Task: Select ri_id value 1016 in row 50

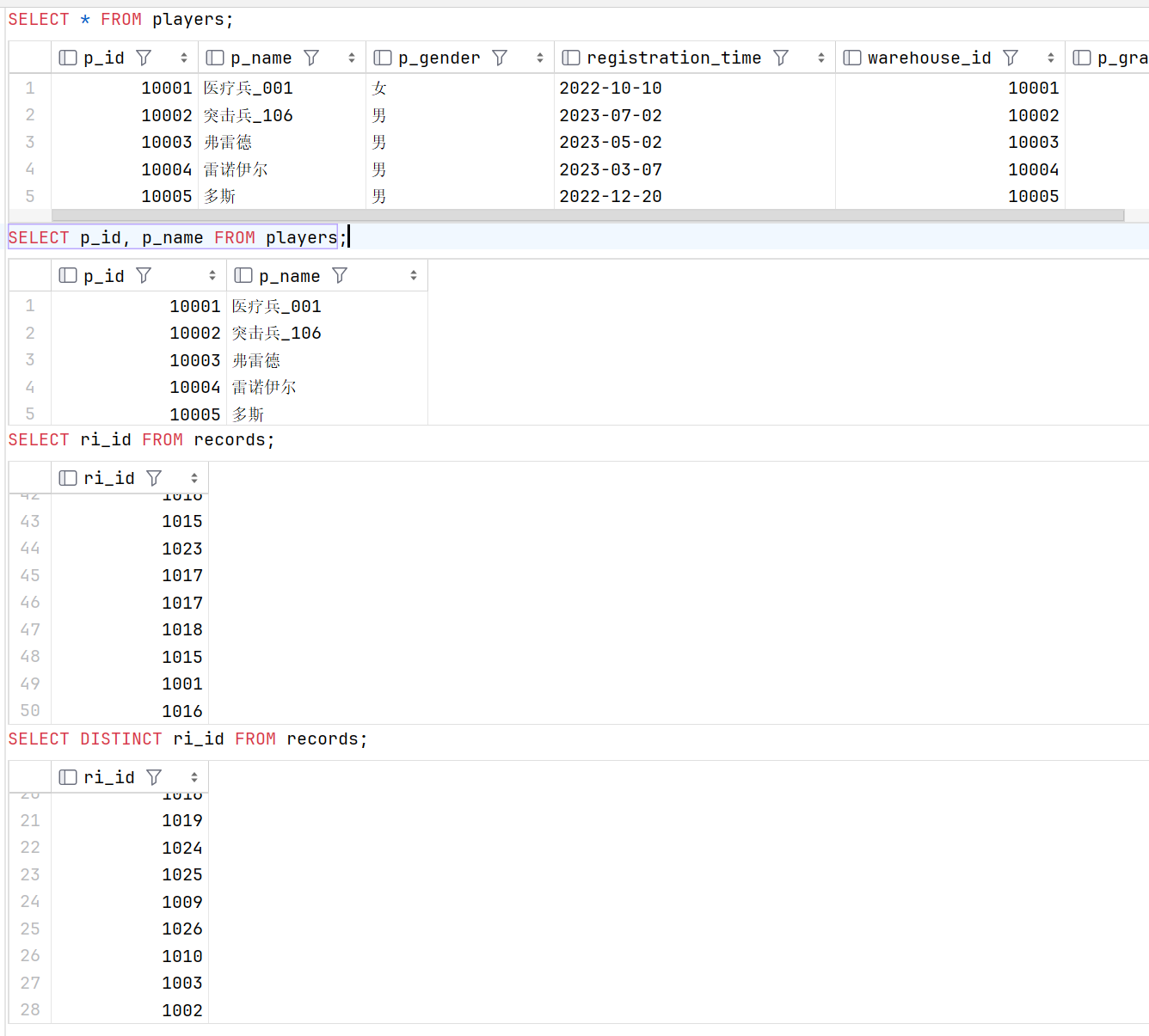Action: coord(182,711)
